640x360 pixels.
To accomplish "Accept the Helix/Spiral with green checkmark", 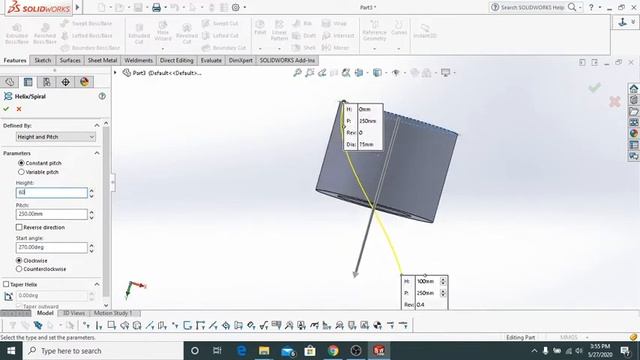I will coord(6,109).
